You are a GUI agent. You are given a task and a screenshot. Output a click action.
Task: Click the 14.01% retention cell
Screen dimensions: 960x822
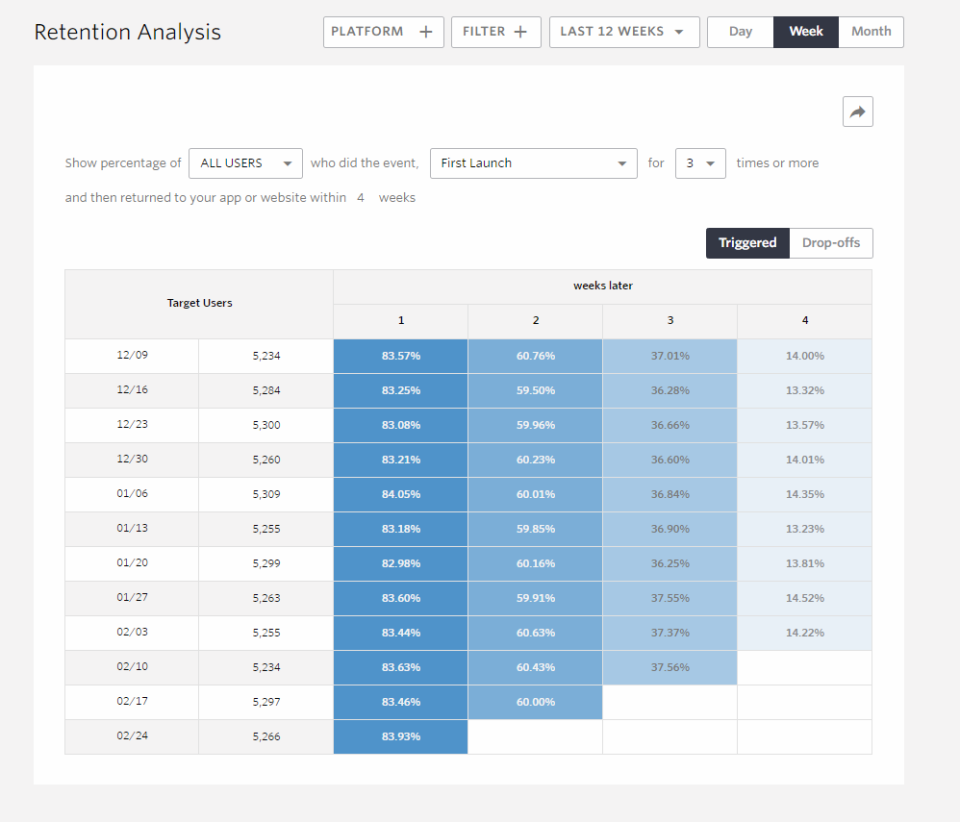pos(804,460)
